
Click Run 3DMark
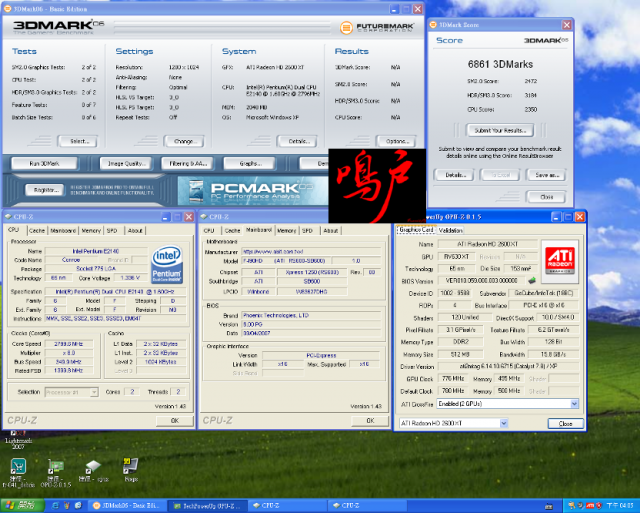(44, 164)
